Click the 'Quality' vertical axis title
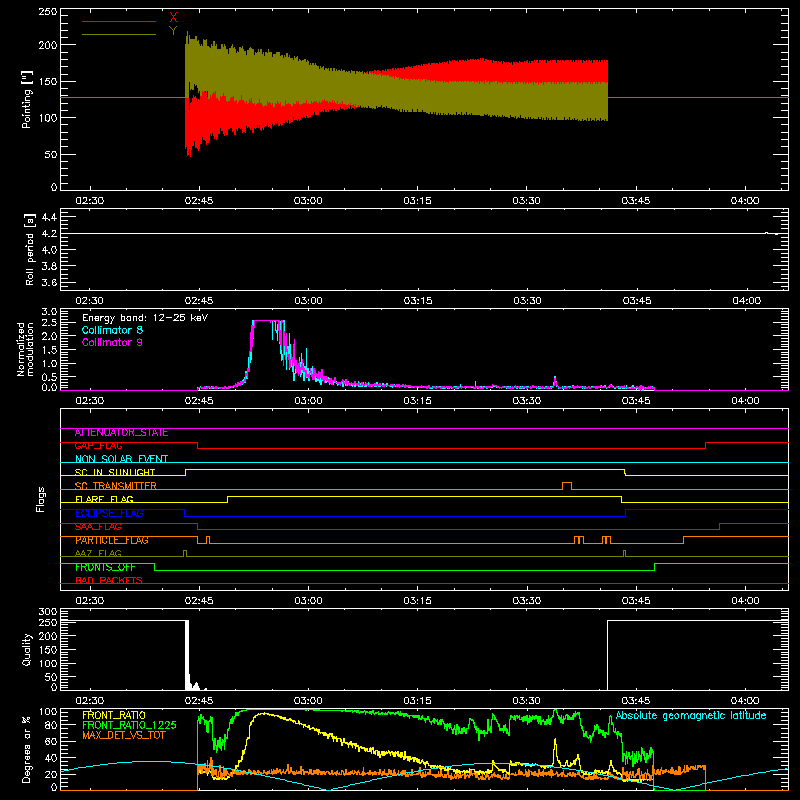 27,649
